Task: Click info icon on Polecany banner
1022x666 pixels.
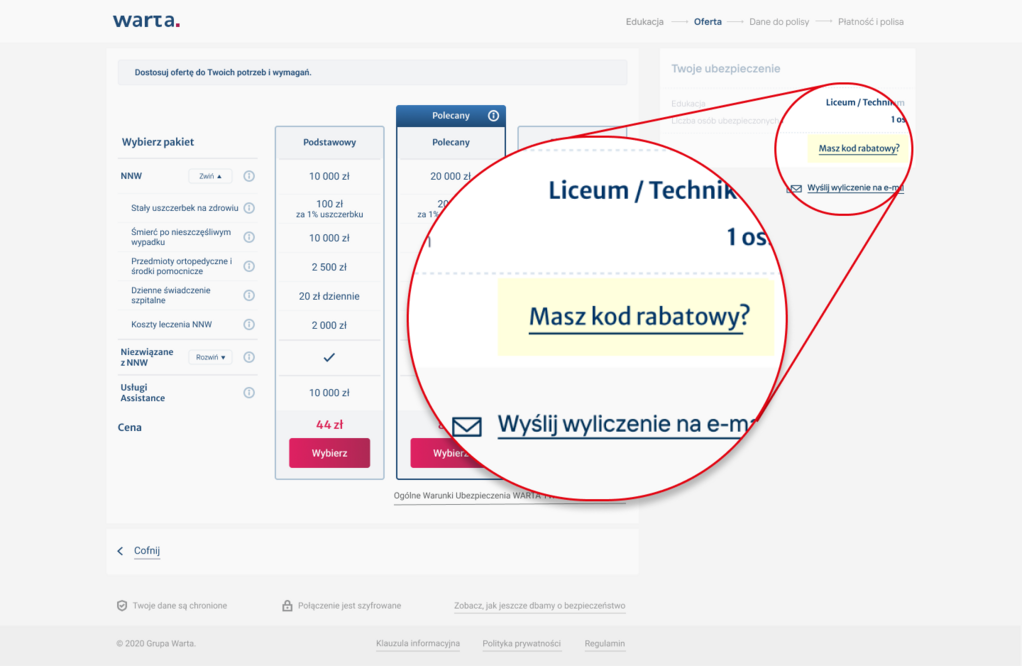Action: [x=493, y=115]
